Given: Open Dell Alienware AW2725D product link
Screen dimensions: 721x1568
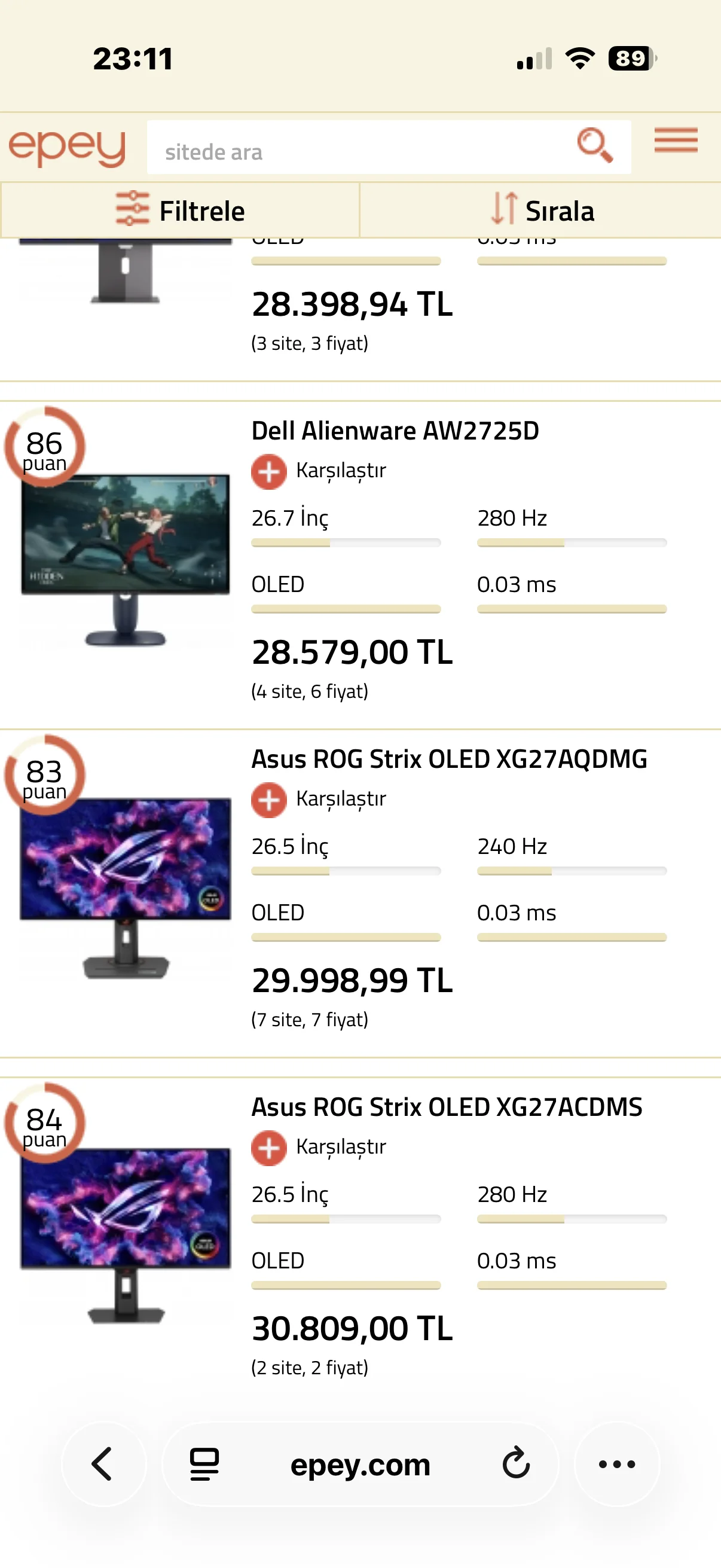Looking at the screenshot, I should click(395, 431).
